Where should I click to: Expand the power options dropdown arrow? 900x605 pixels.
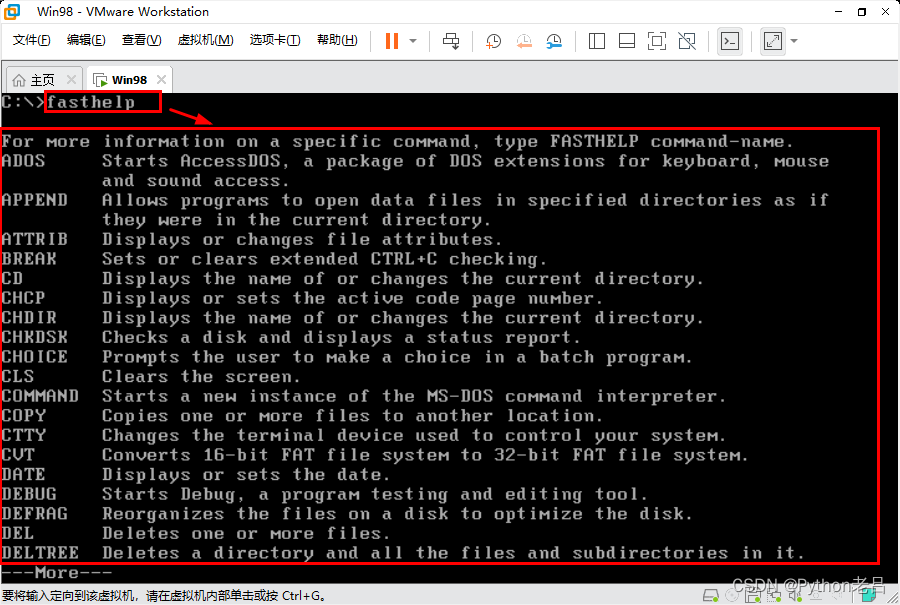(413, 41)
